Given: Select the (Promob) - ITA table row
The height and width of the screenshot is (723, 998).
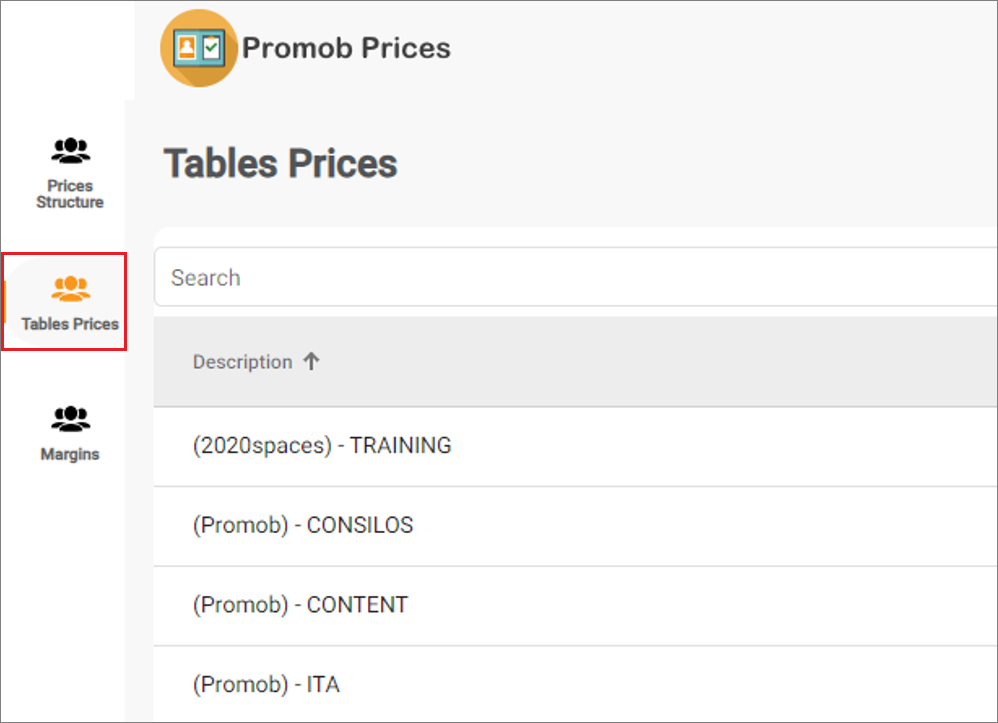Looking at the screenshot, I should [575, 685].
